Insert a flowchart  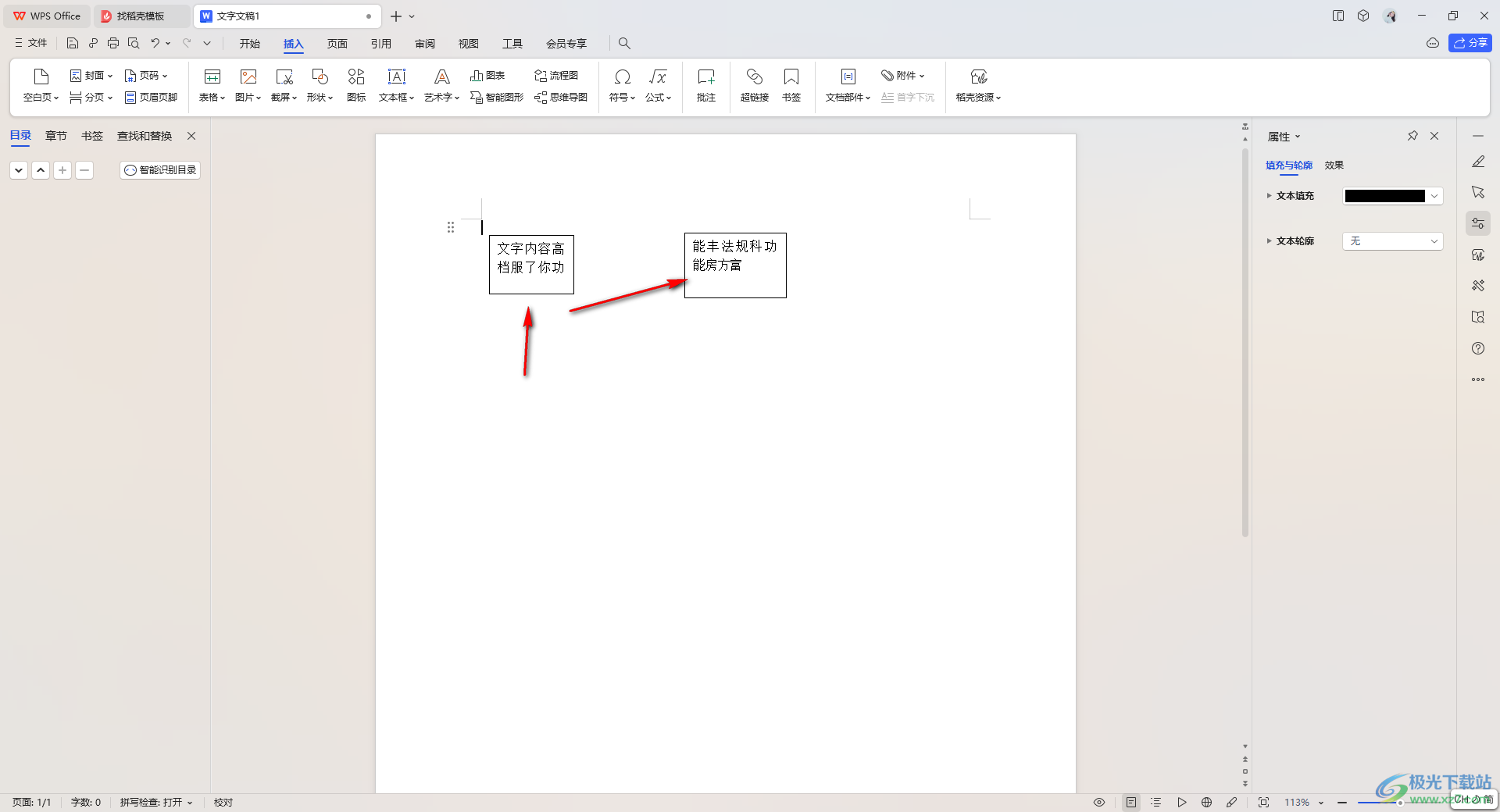point(556,76)
